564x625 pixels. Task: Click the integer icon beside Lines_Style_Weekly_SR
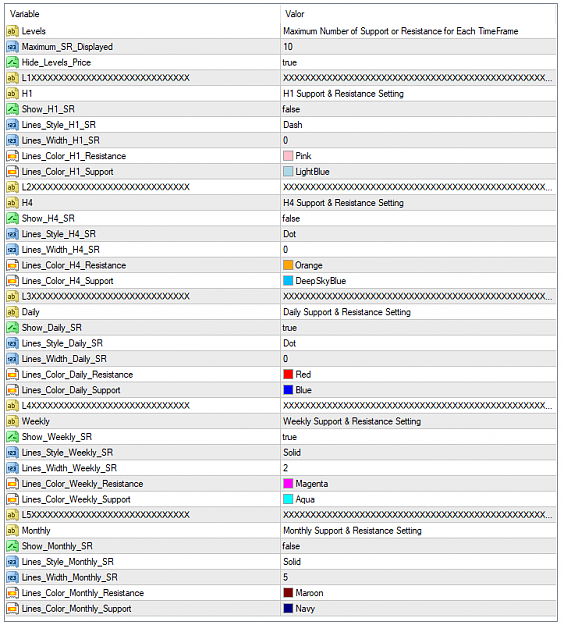pos(12,453)
